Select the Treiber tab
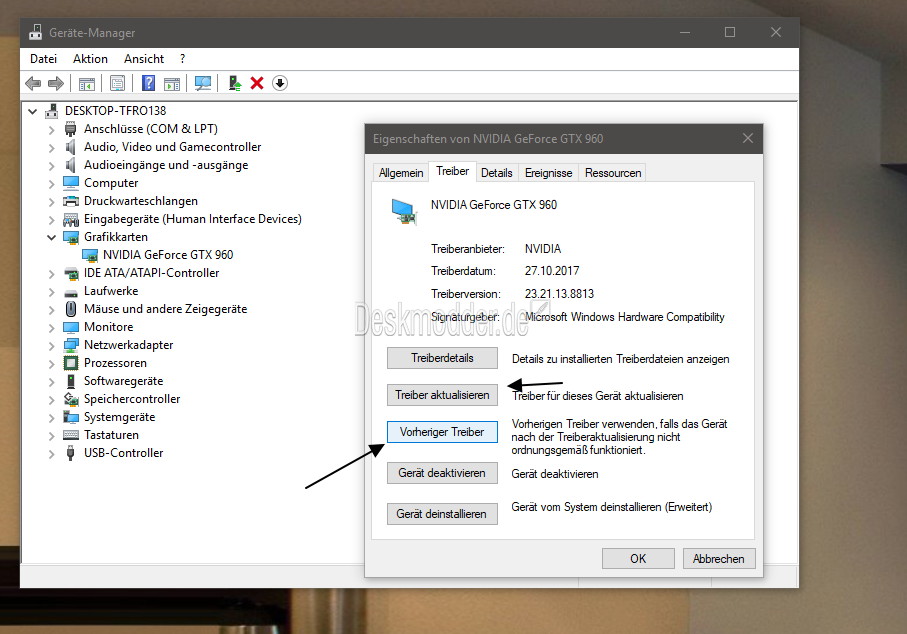 coord(452,171)
